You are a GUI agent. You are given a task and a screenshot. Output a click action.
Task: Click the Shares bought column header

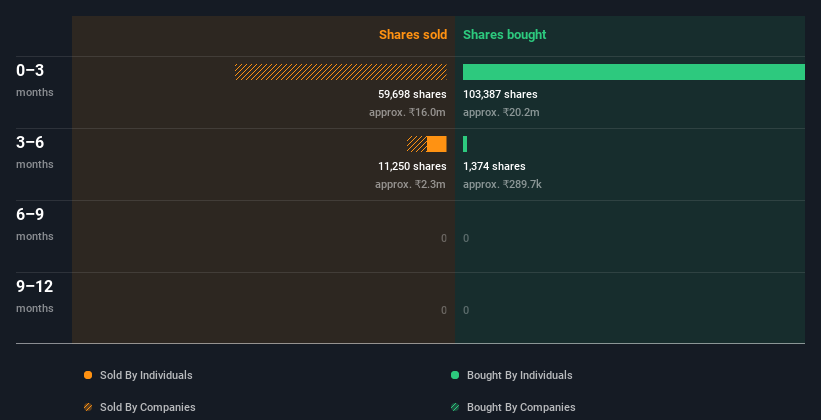click(x=505, y=35)
